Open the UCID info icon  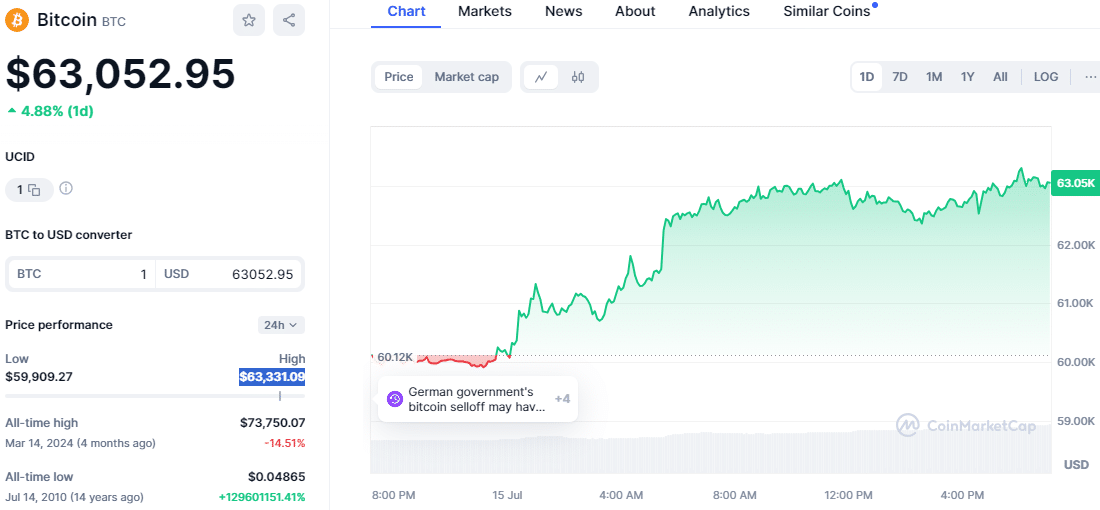pyautogui.click(x=66, y=189)
